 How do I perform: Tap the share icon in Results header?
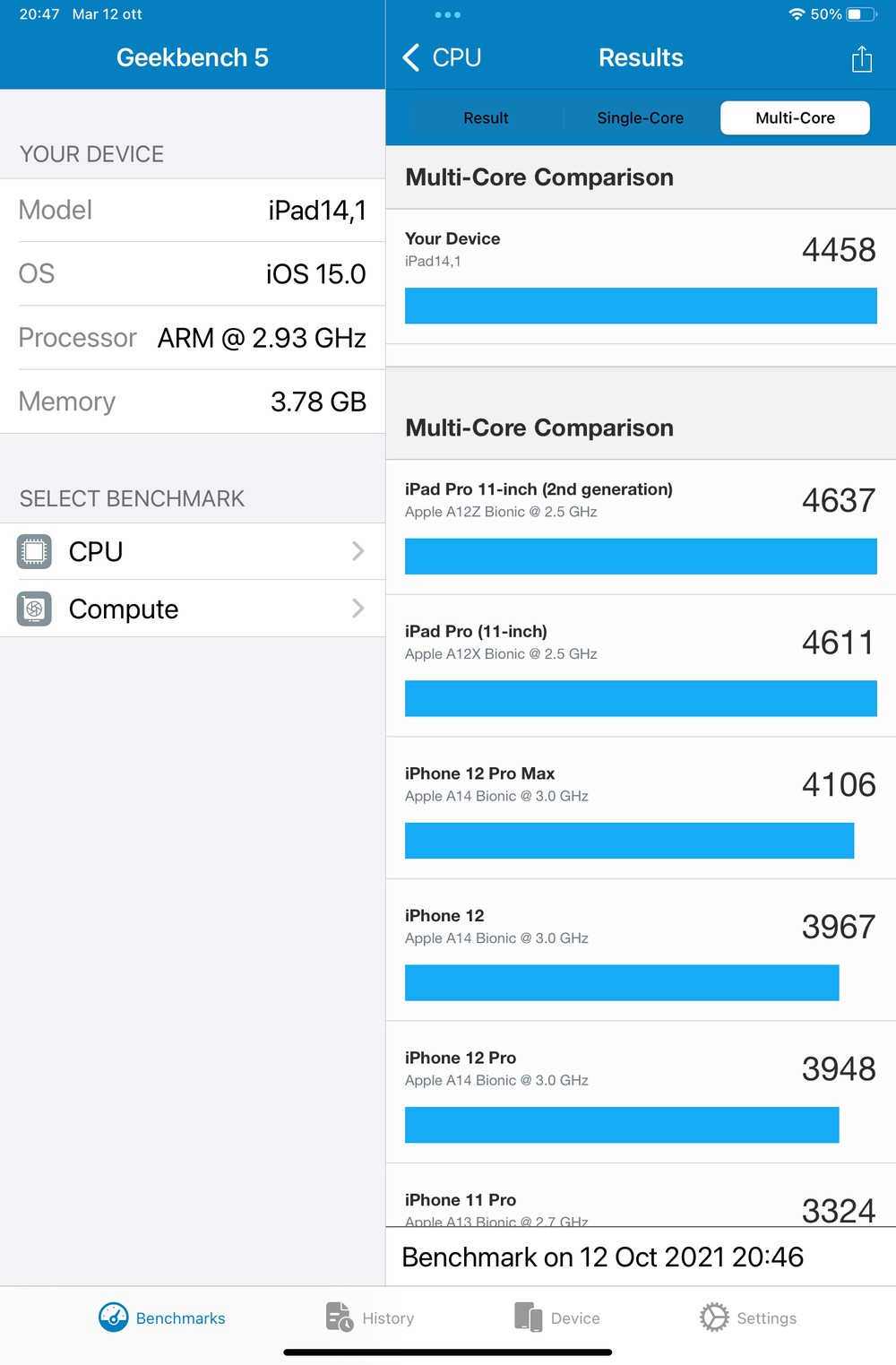(x=861, y=59)
